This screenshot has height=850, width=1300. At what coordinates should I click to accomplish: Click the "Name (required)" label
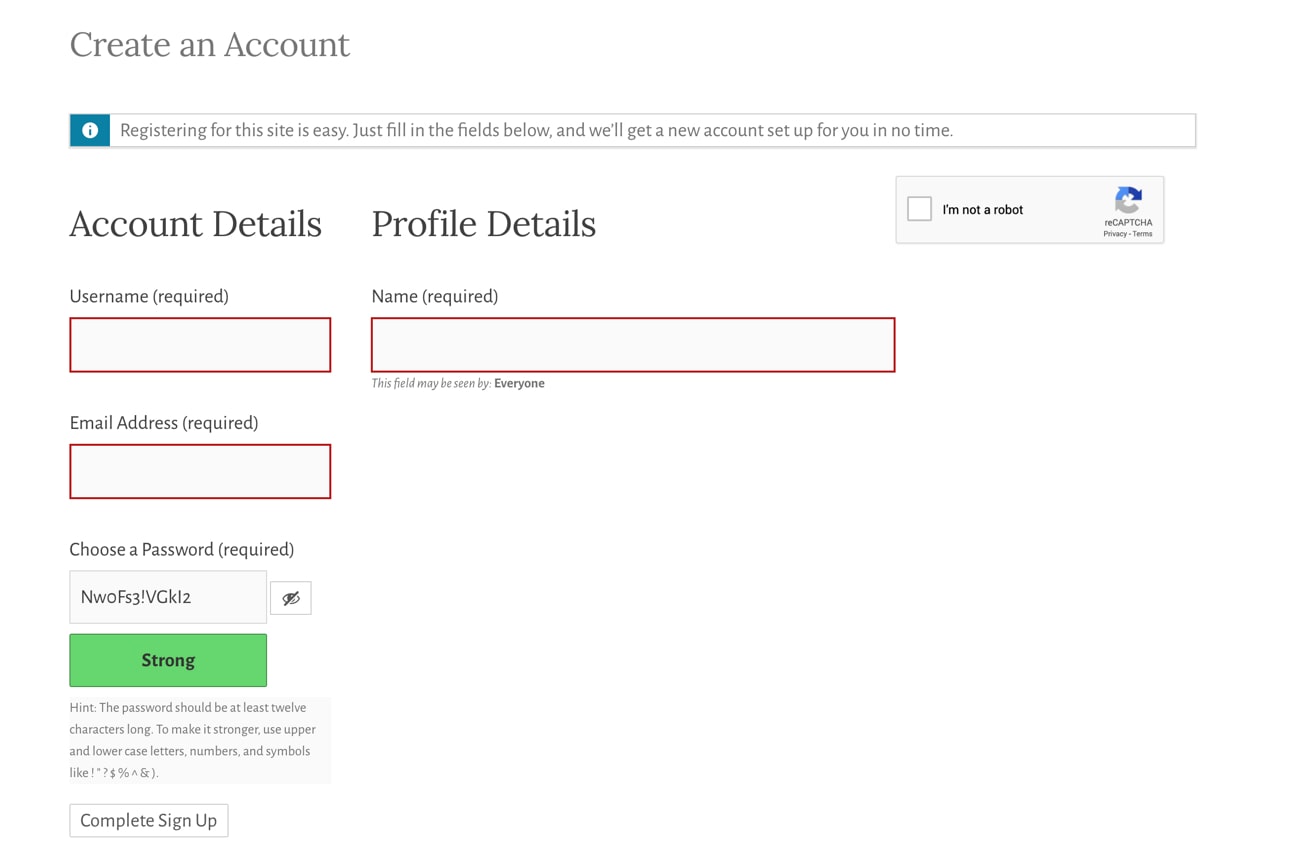pyautogui.click(x=434, y=296)
